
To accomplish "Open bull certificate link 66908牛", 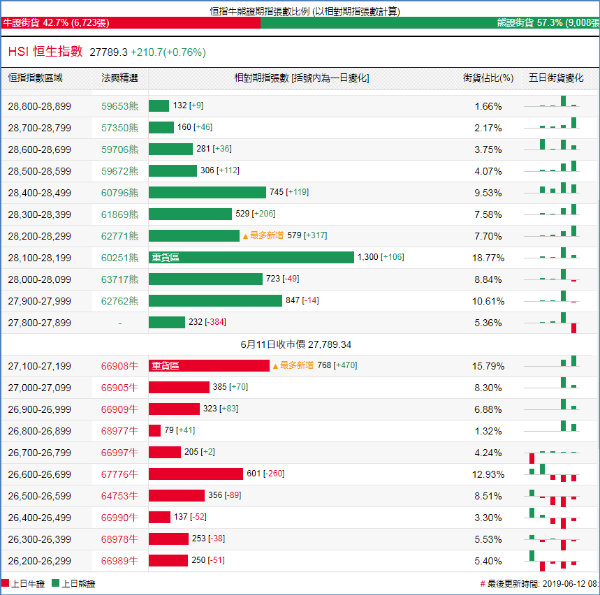I will tap(119, 366).
